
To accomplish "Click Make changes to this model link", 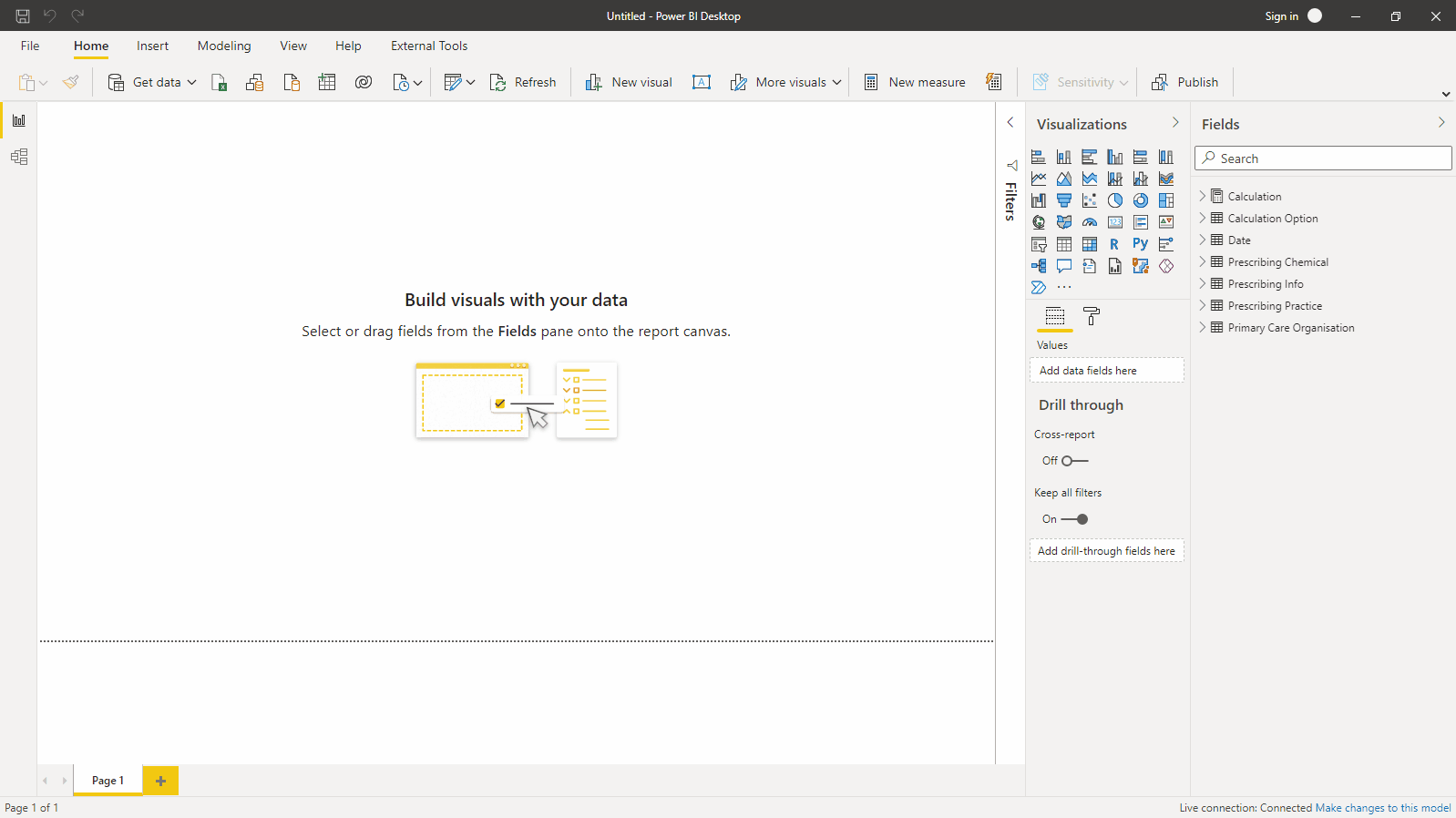I will point(1382,808).
